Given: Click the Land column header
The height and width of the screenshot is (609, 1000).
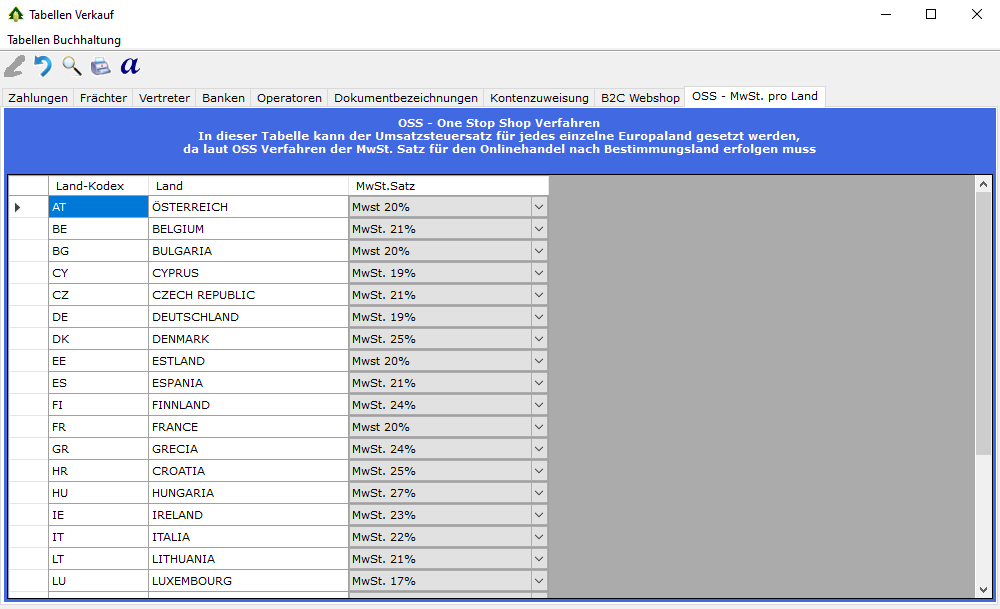Looking at the screenshot, I should [248, 186].
